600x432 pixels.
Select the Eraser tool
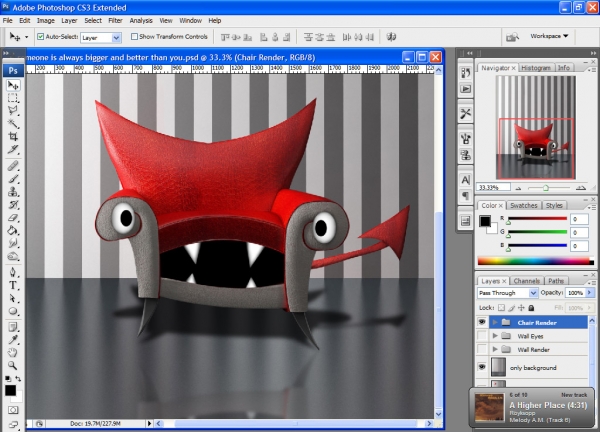(13, 217)
